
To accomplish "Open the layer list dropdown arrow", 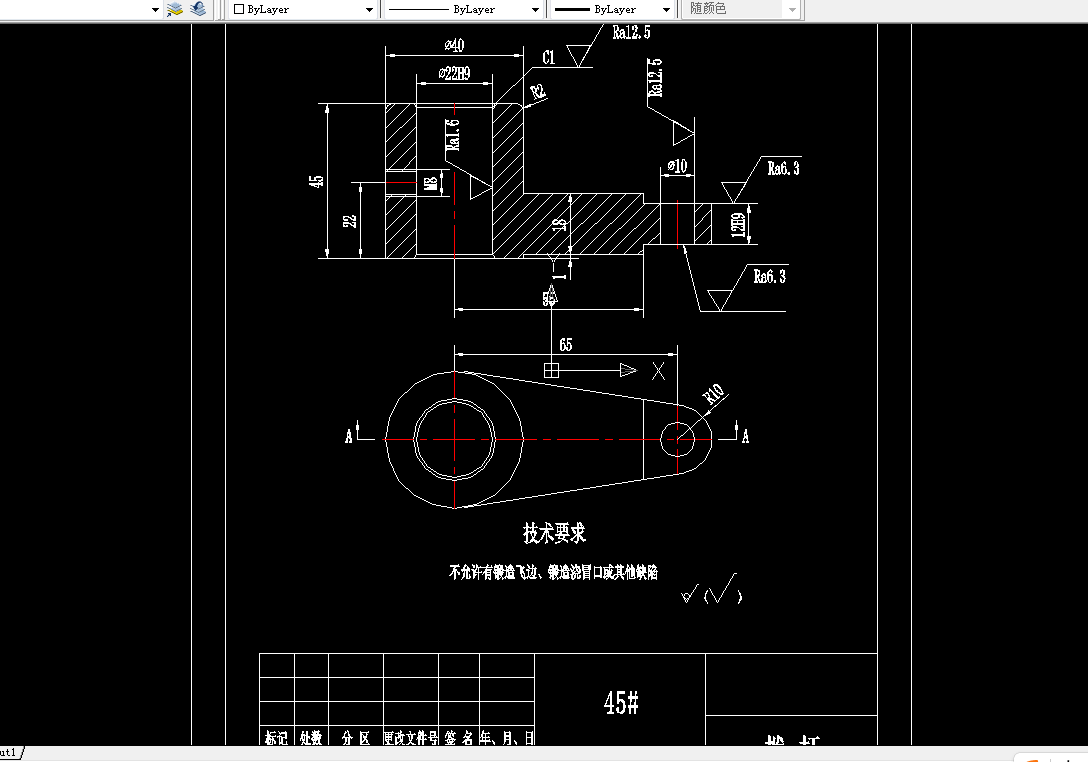I will (x=155, y=10).
